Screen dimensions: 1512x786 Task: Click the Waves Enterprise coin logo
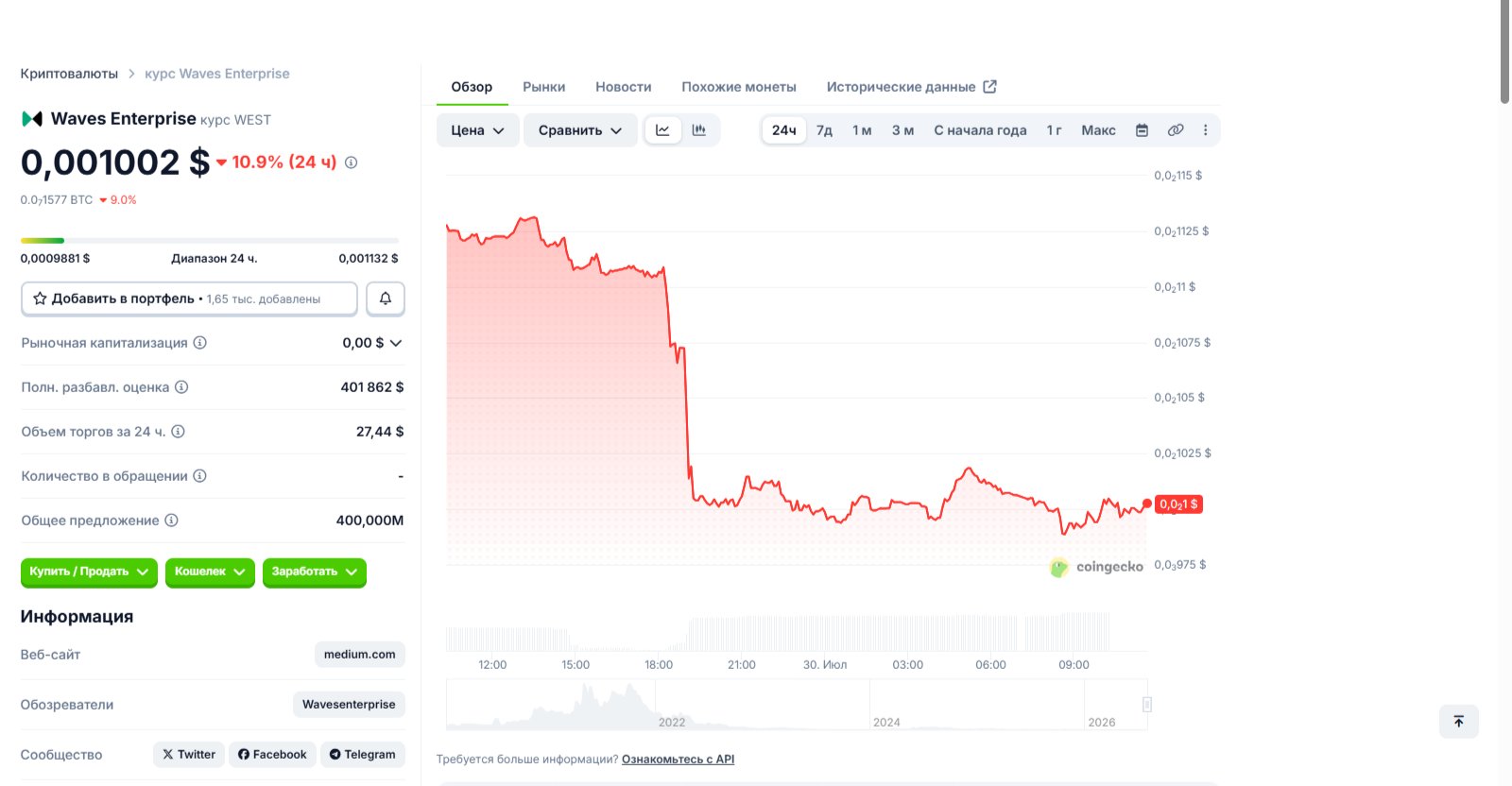point(32,119)
